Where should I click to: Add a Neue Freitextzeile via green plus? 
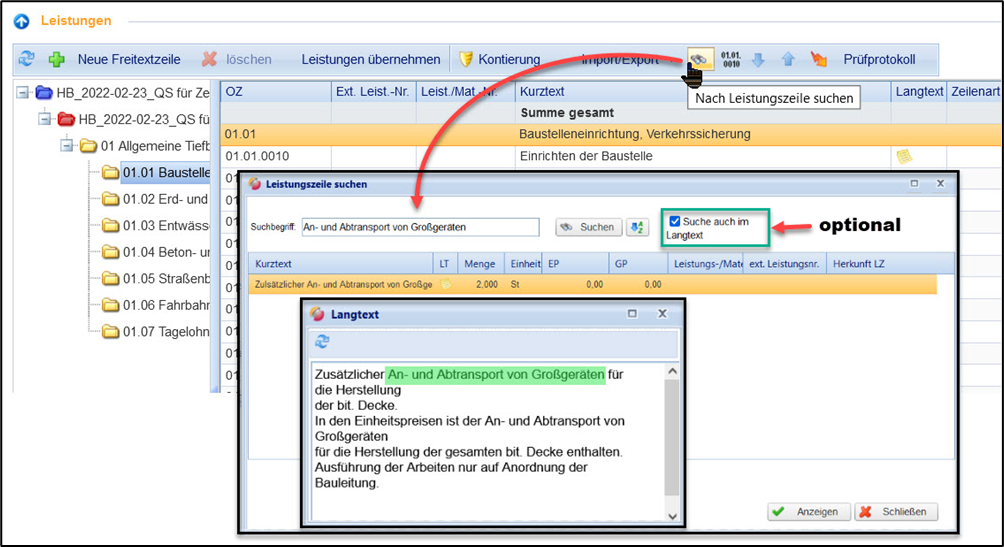(57, 60)
